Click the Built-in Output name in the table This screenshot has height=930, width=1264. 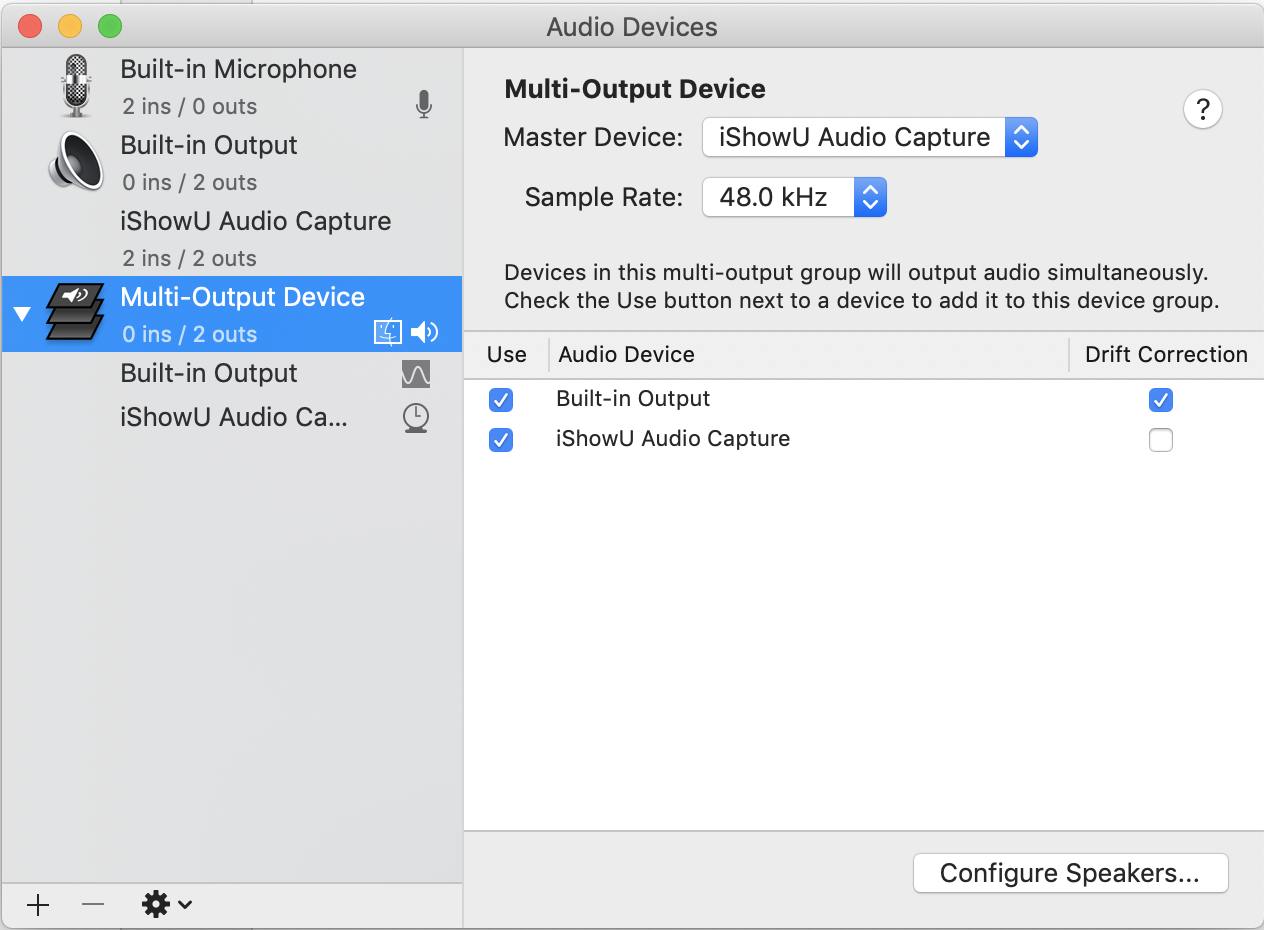click(x=633, y=398)
